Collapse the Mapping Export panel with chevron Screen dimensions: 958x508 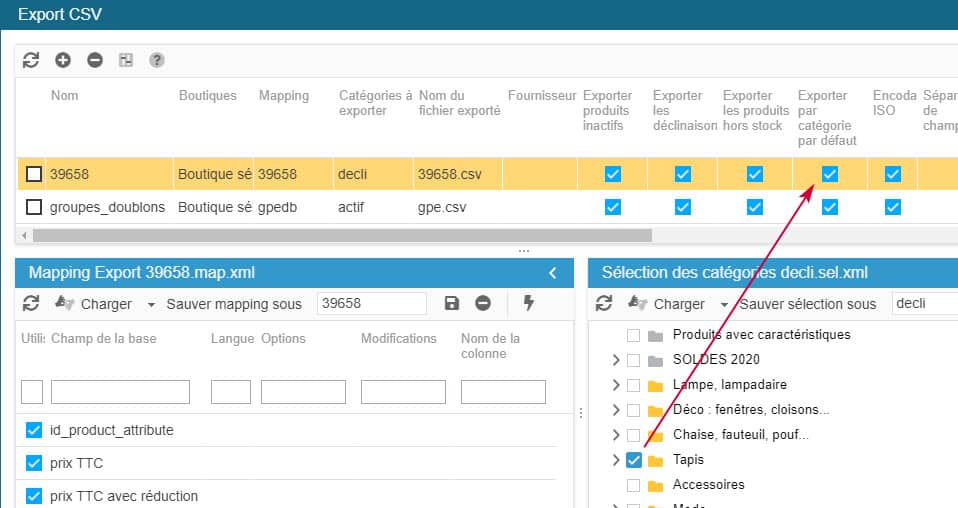[x=553, y=273]
